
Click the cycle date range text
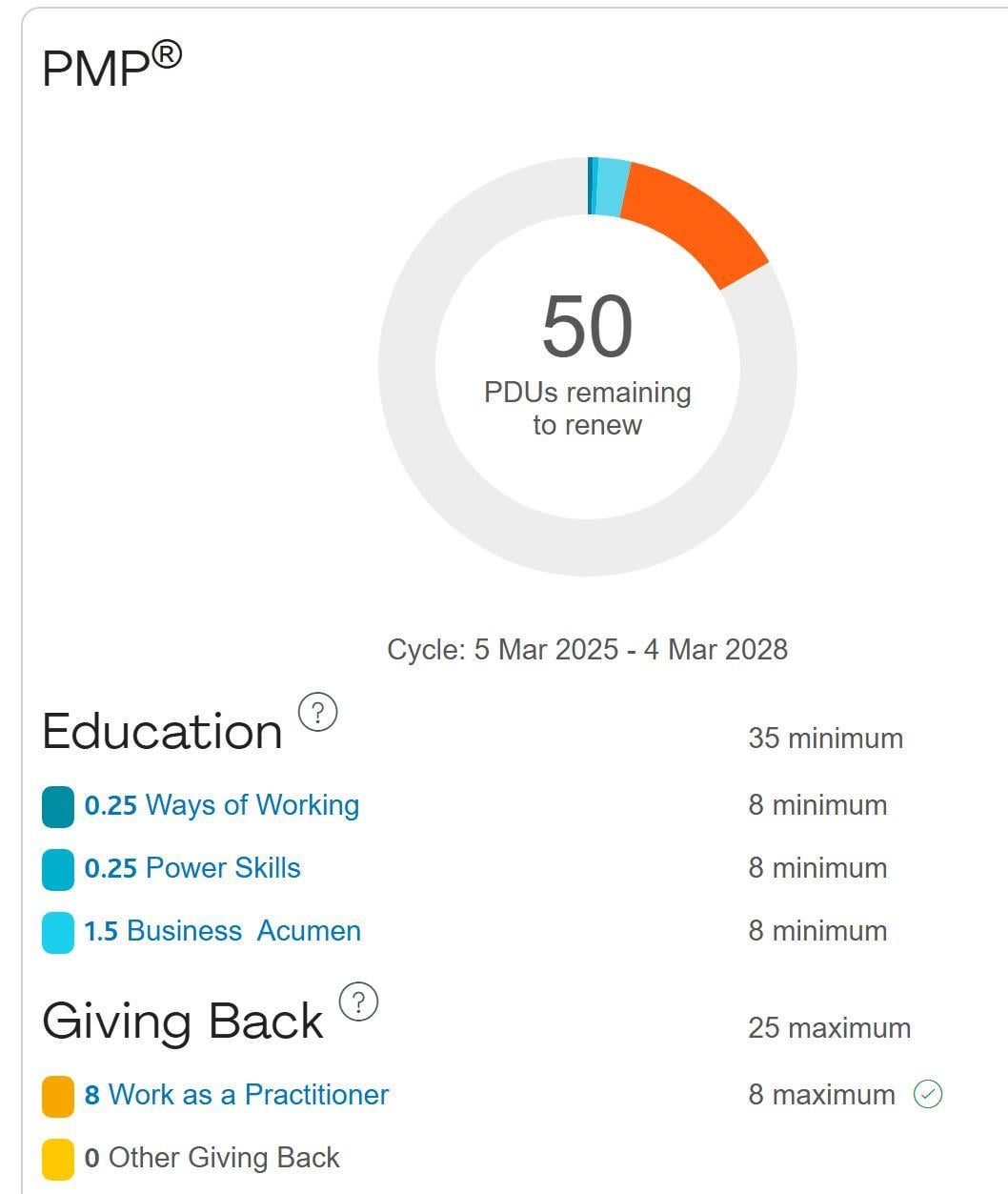587,650
